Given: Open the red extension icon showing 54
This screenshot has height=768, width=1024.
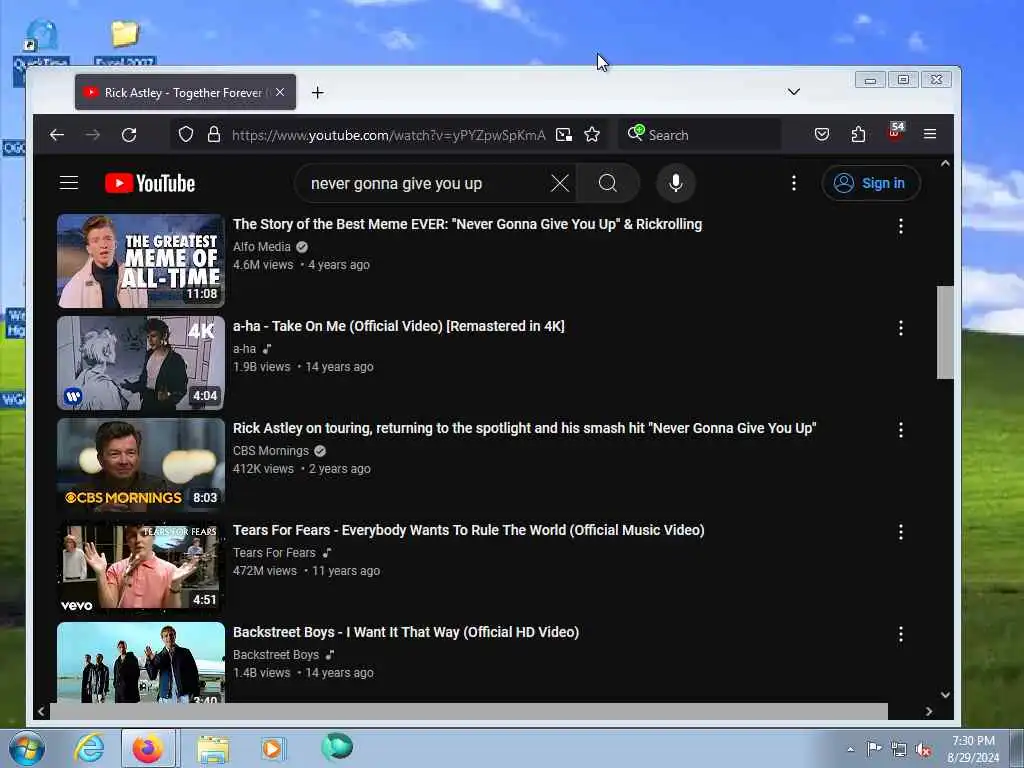Looking at the screenshot, I should pos(895,132).
